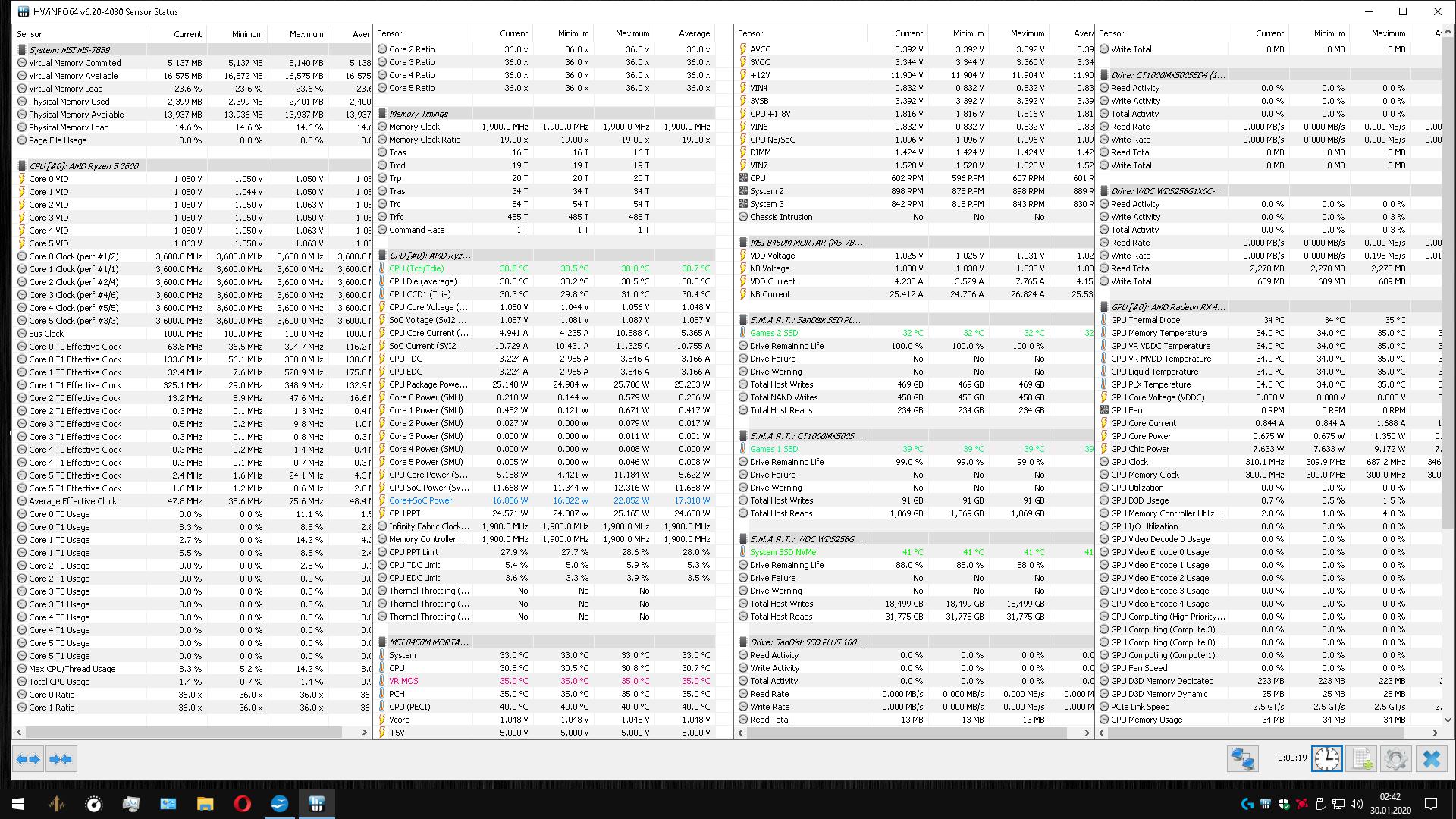Select the CPU (Tctl/Tdie) temperature row
Screen dimensions: 1456x819
[416, 268]
